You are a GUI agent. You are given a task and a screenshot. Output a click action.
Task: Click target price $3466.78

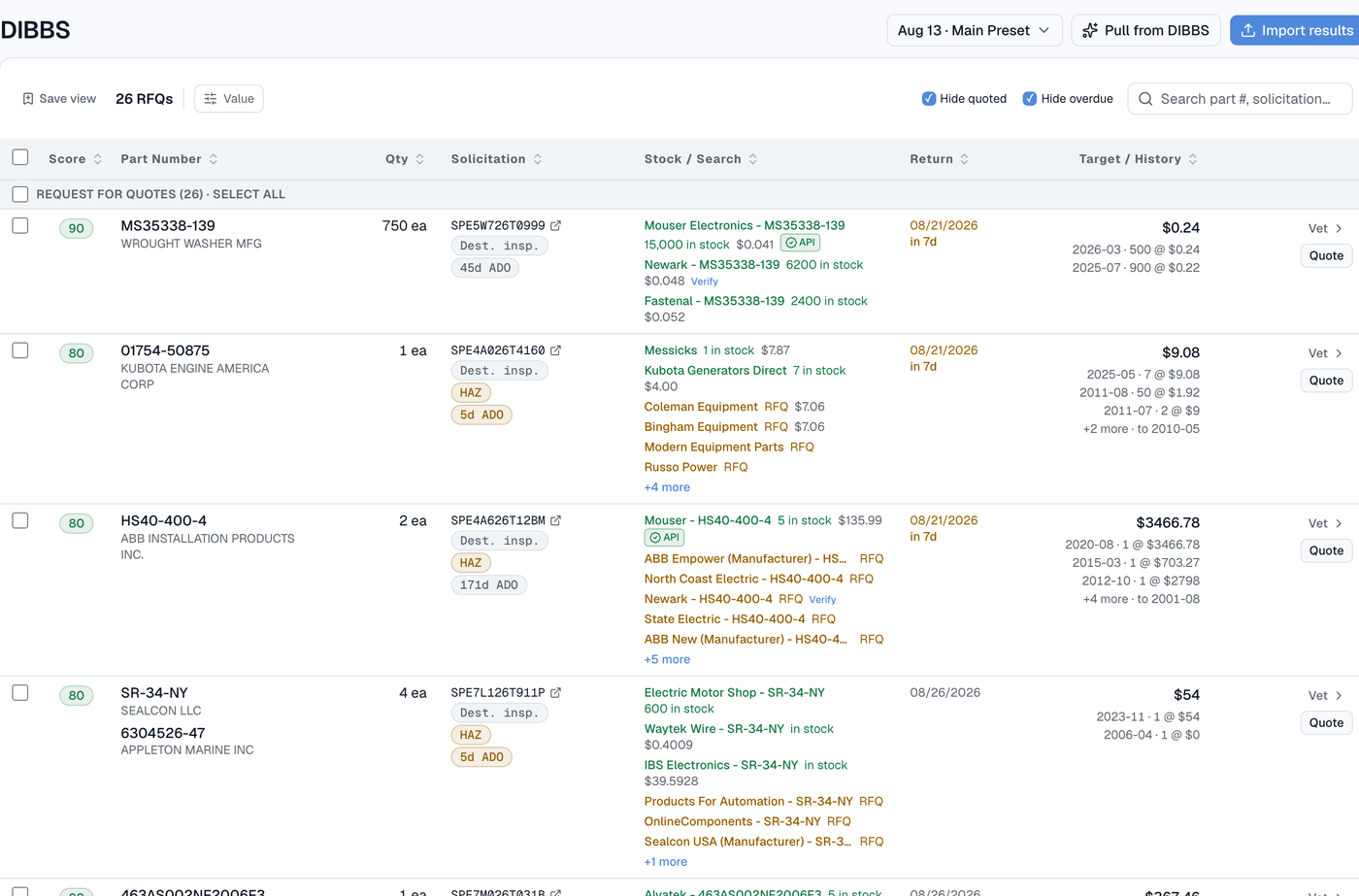(1168, 523)
